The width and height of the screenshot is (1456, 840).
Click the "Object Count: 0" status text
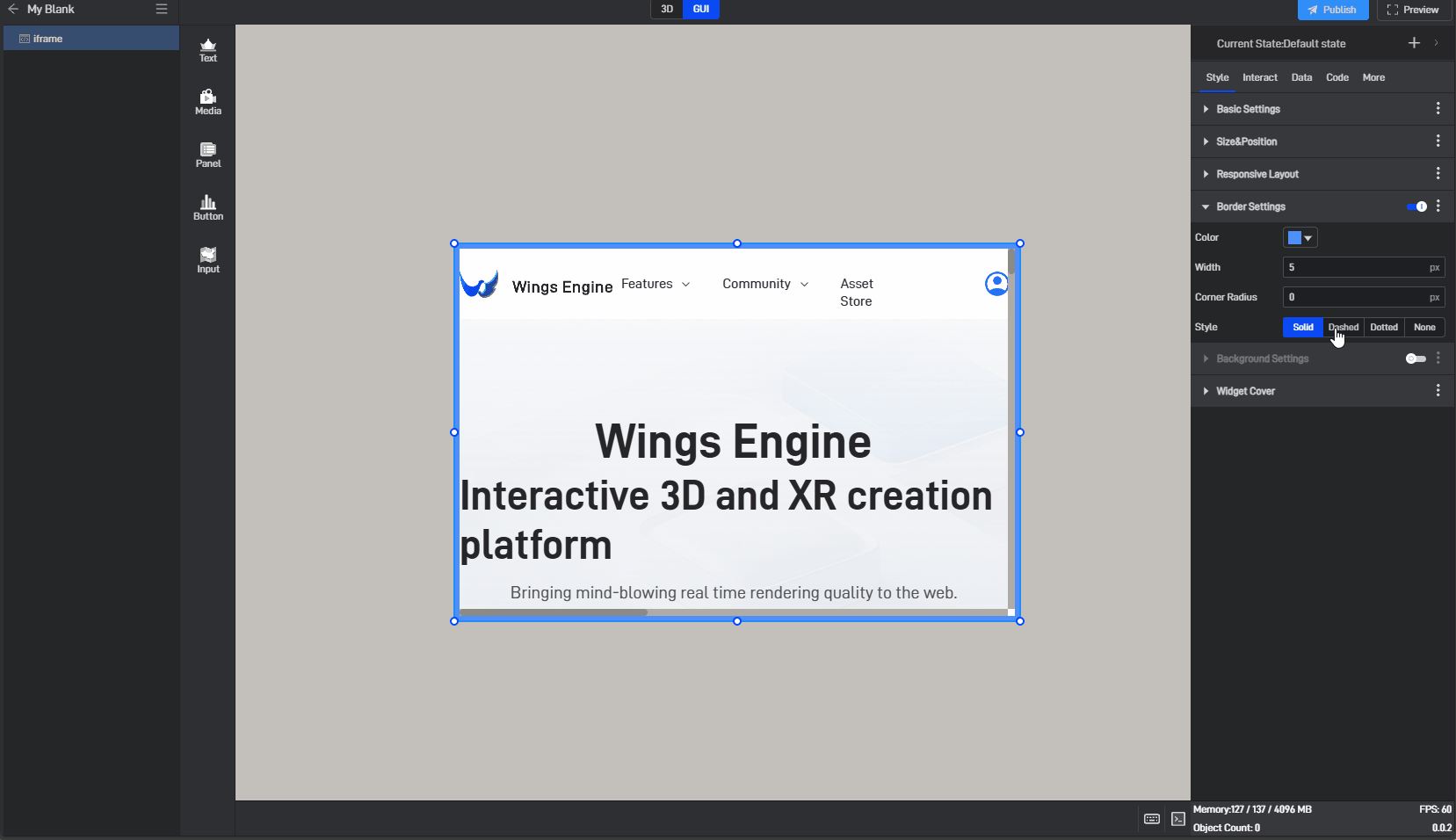tap(1227, 828)
